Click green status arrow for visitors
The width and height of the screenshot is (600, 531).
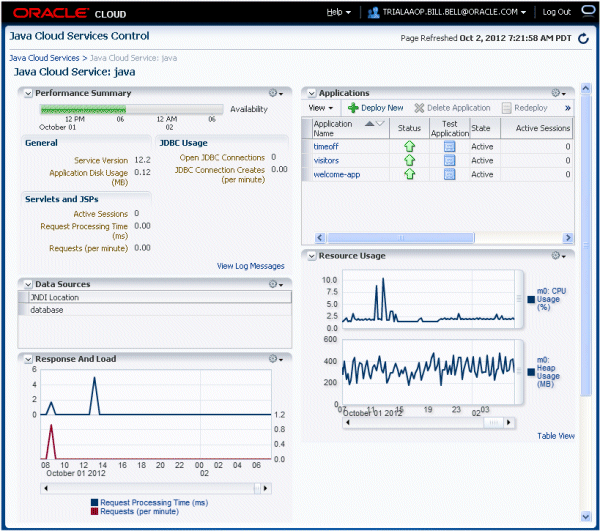coord(409,160)
